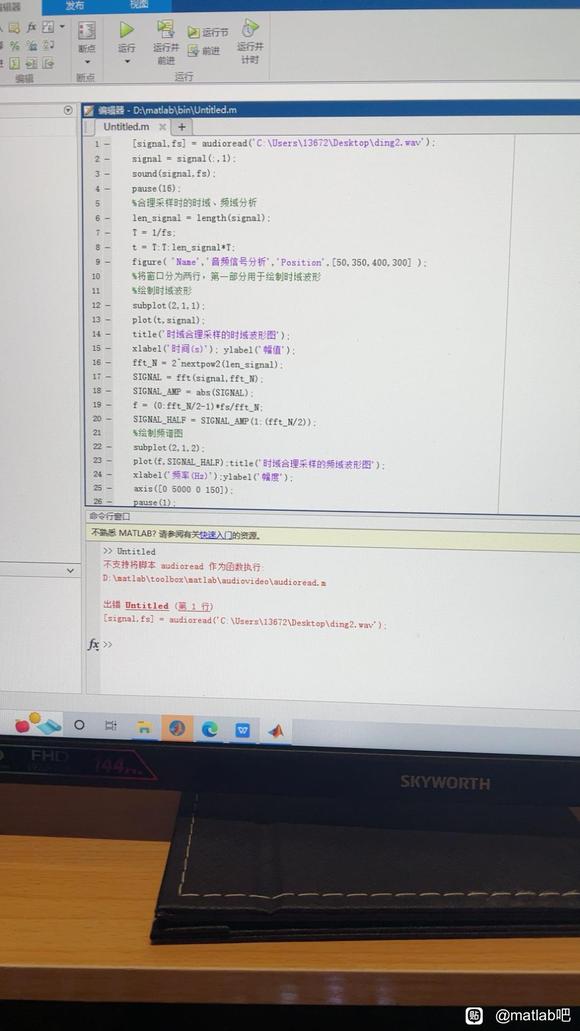Open the Windows Start fruit-themed button
The height and width of the screenshot is (1031, 580).
37,724
